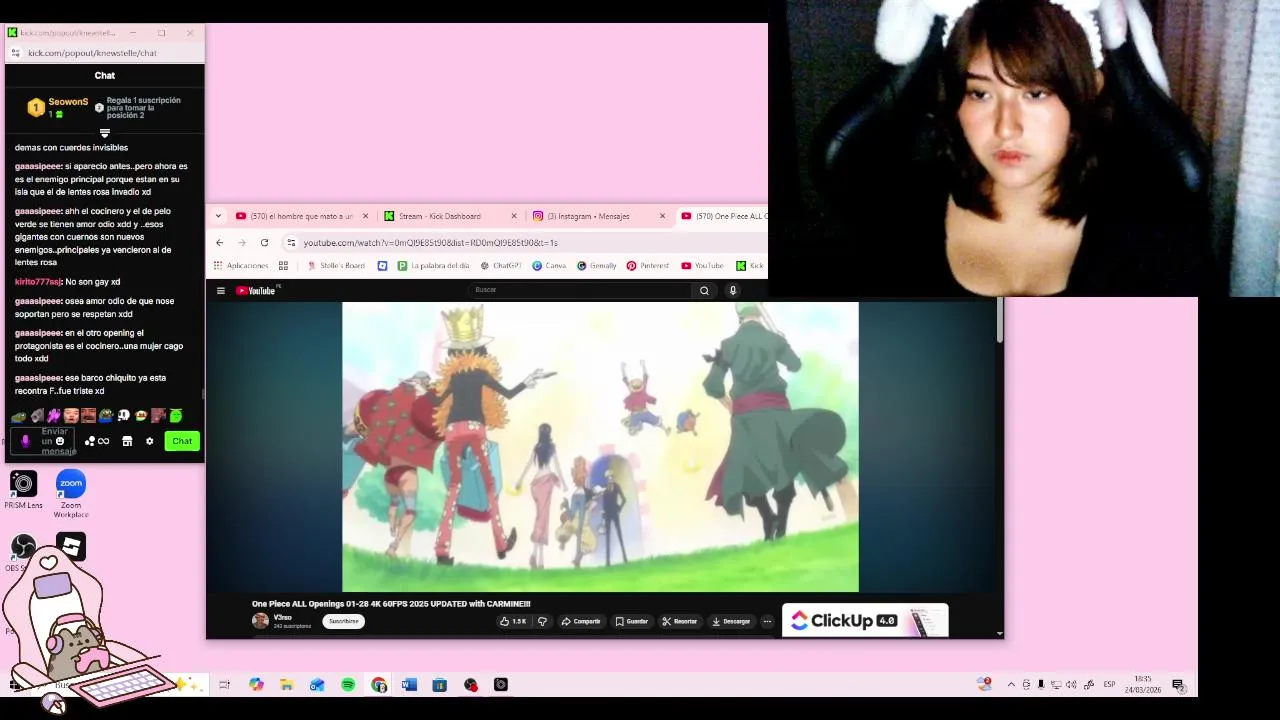Open the Canva bookmark
The image size is (1280, 720).
(x=549, y=266)
